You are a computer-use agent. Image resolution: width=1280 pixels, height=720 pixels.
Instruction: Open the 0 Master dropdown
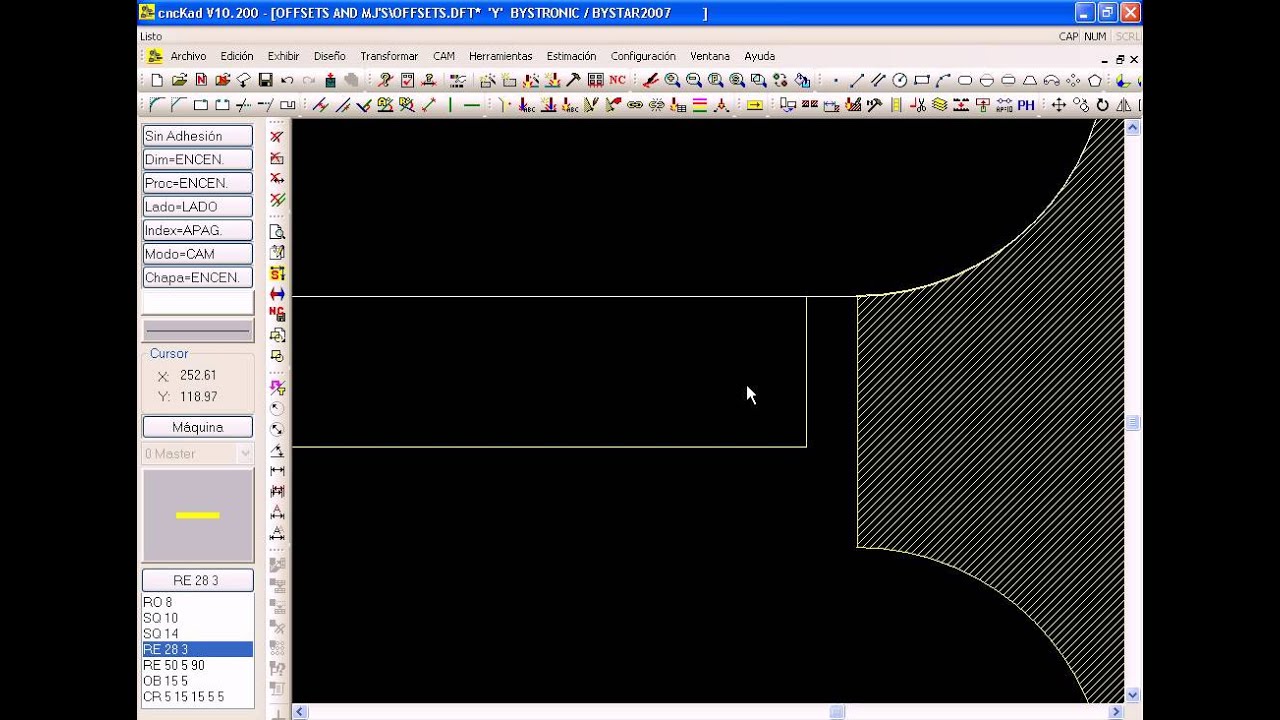[x=198, y=454]
